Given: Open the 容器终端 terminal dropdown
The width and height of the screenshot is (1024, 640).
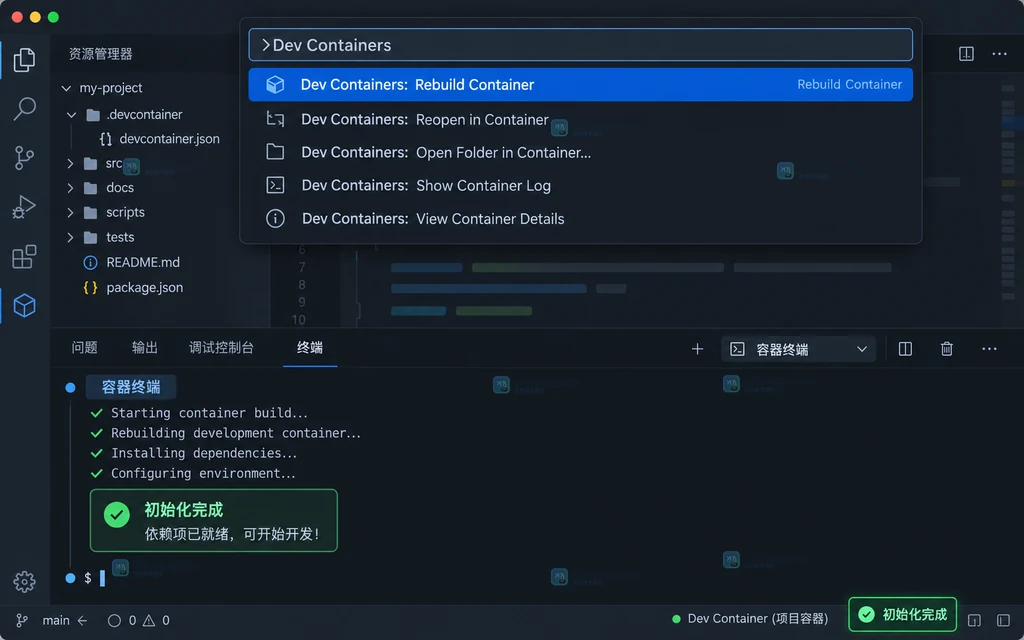Looking at the screenshot, I should coord(799,349).
